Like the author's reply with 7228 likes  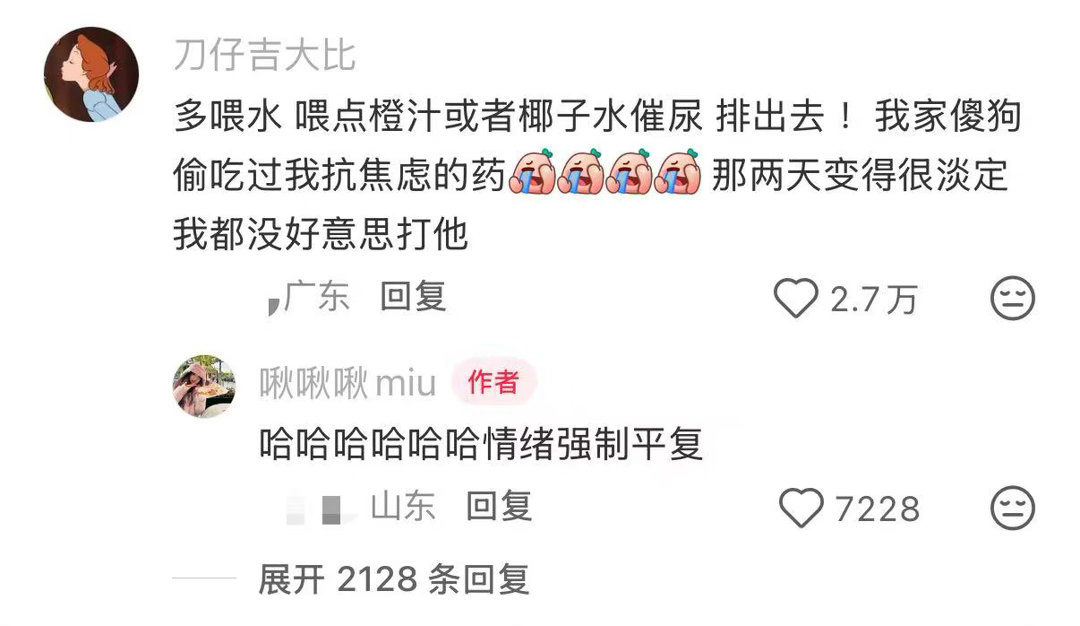[801, 508]
